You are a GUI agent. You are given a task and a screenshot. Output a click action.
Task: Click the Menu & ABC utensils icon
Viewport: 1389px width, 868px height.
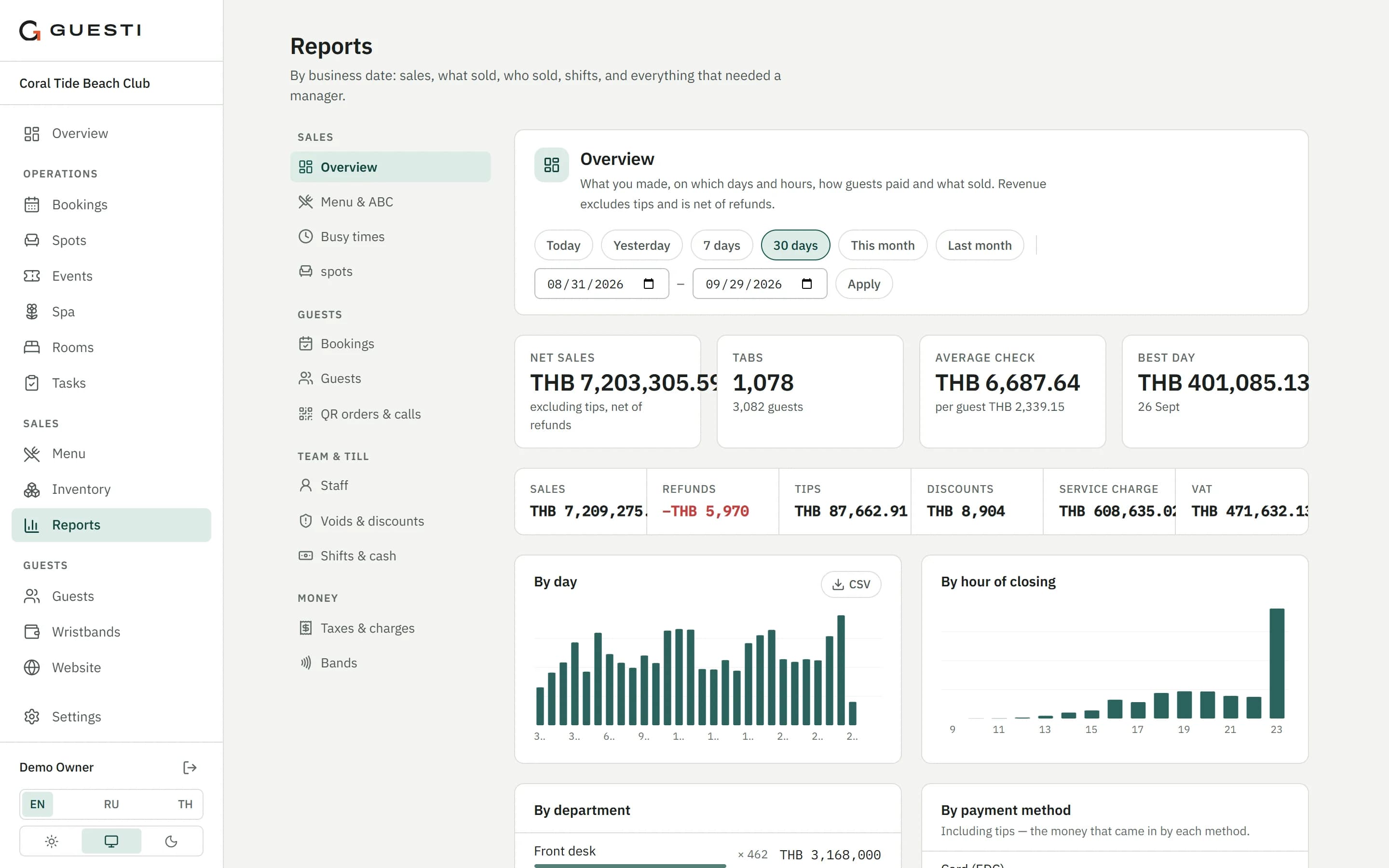click(305, 202)
